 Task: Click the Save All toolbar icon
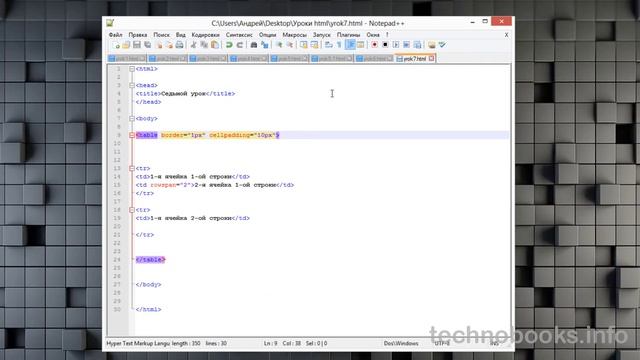[147, 45]
